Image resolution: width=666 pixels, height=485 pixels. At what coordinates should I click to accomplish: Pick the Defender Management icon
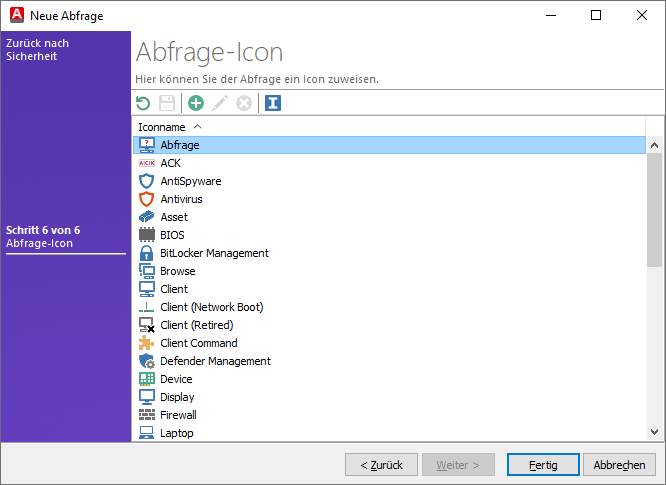pyautogui.click(x=215, y=361)
